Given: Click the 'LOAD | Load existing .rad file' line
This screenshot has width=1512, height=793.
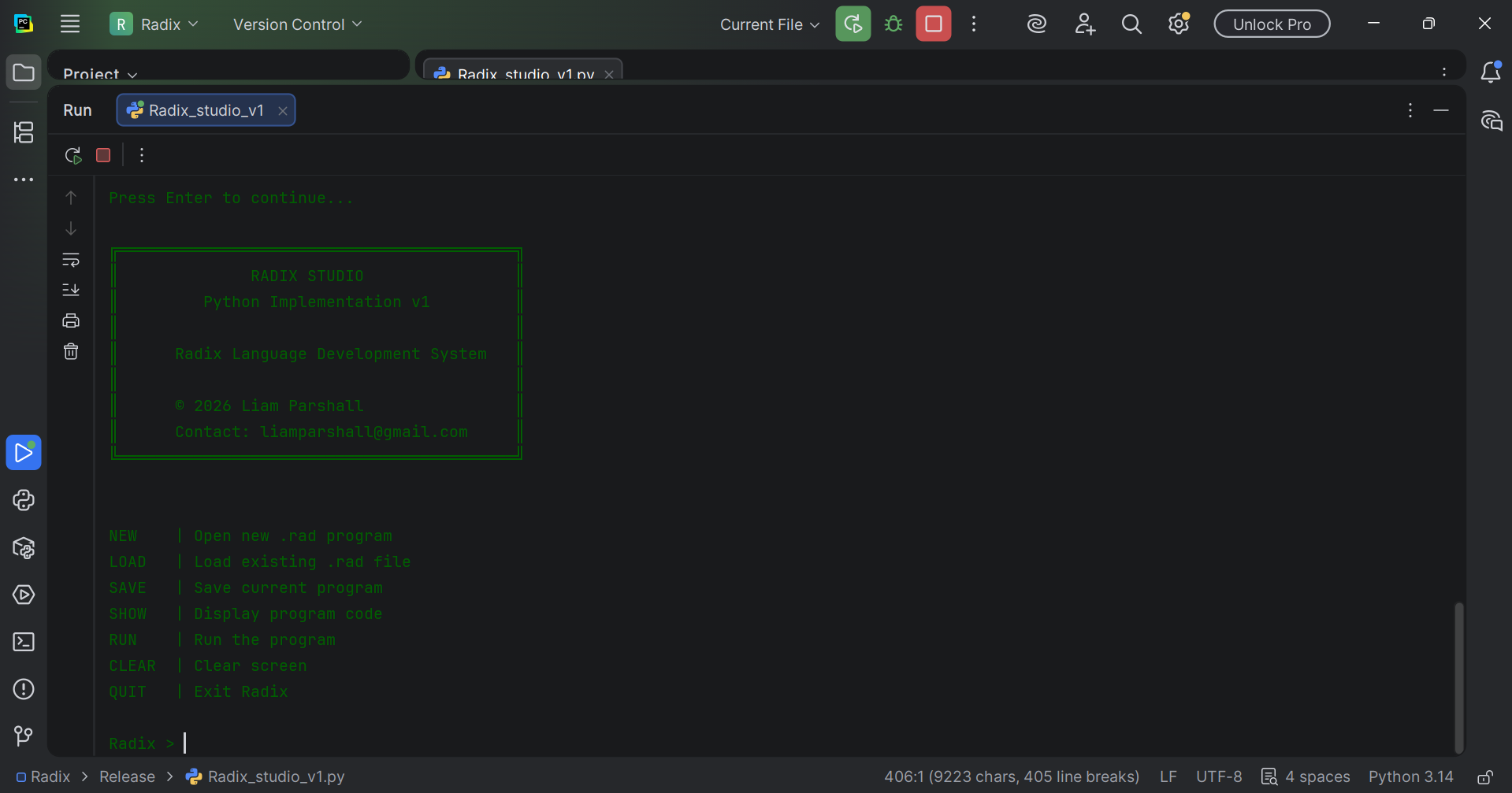Looking at the screenshot, I should pyautogui.click(x=260, y=561).
